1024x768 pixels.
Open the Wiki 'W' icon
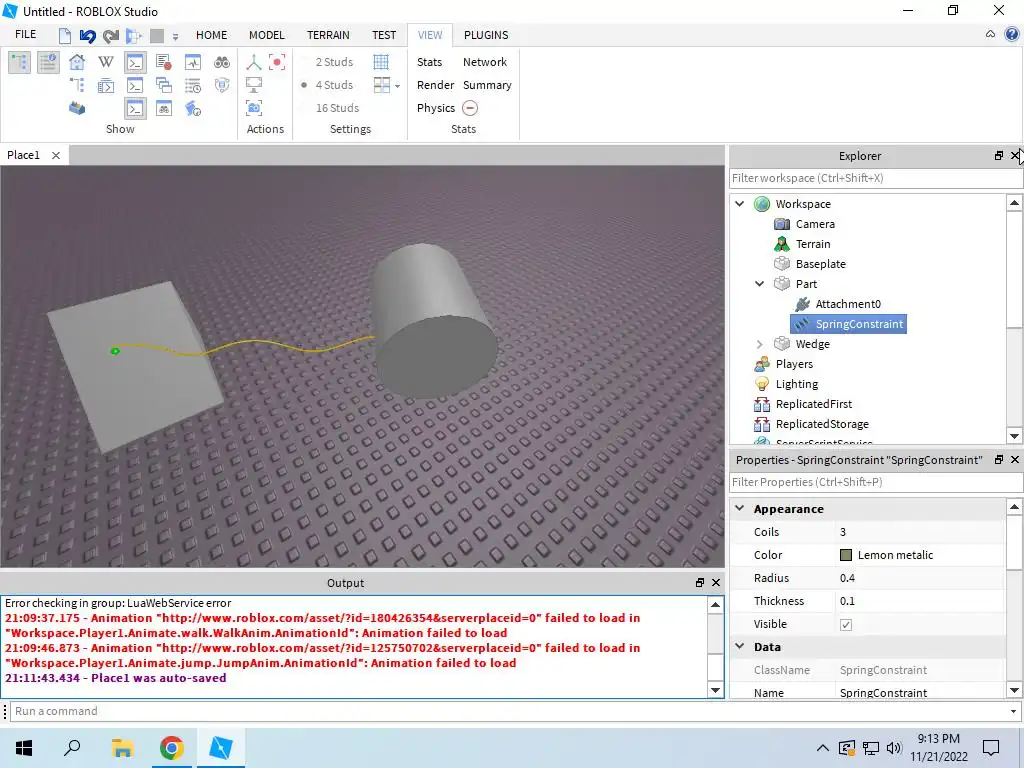[x=106, y=62]
